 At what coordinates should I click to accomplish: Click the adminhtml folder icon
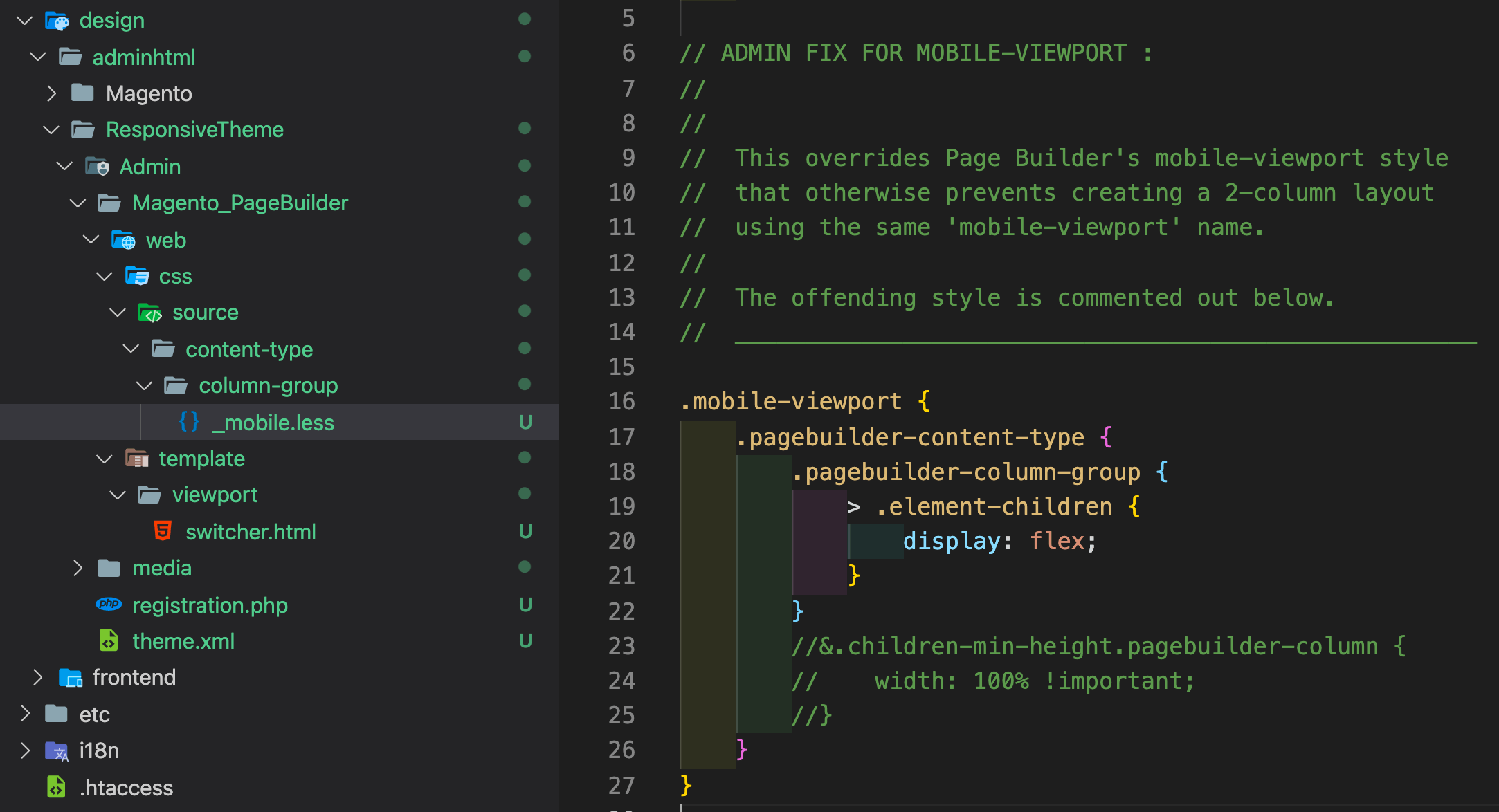coord(70,57)
